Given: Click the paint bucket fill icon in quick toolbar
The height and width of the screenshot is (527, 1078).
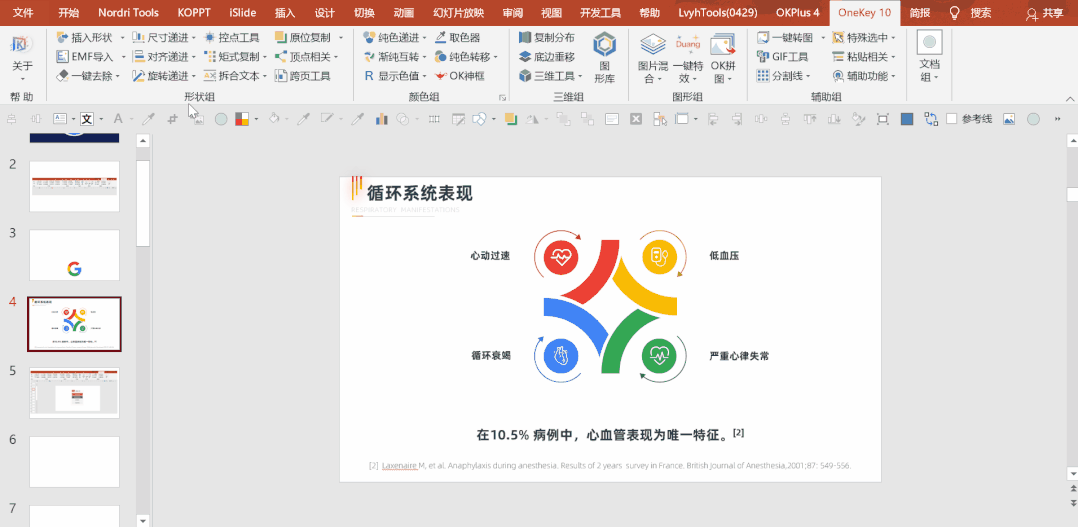Looking at the screenshot, I should pos(274,119).
